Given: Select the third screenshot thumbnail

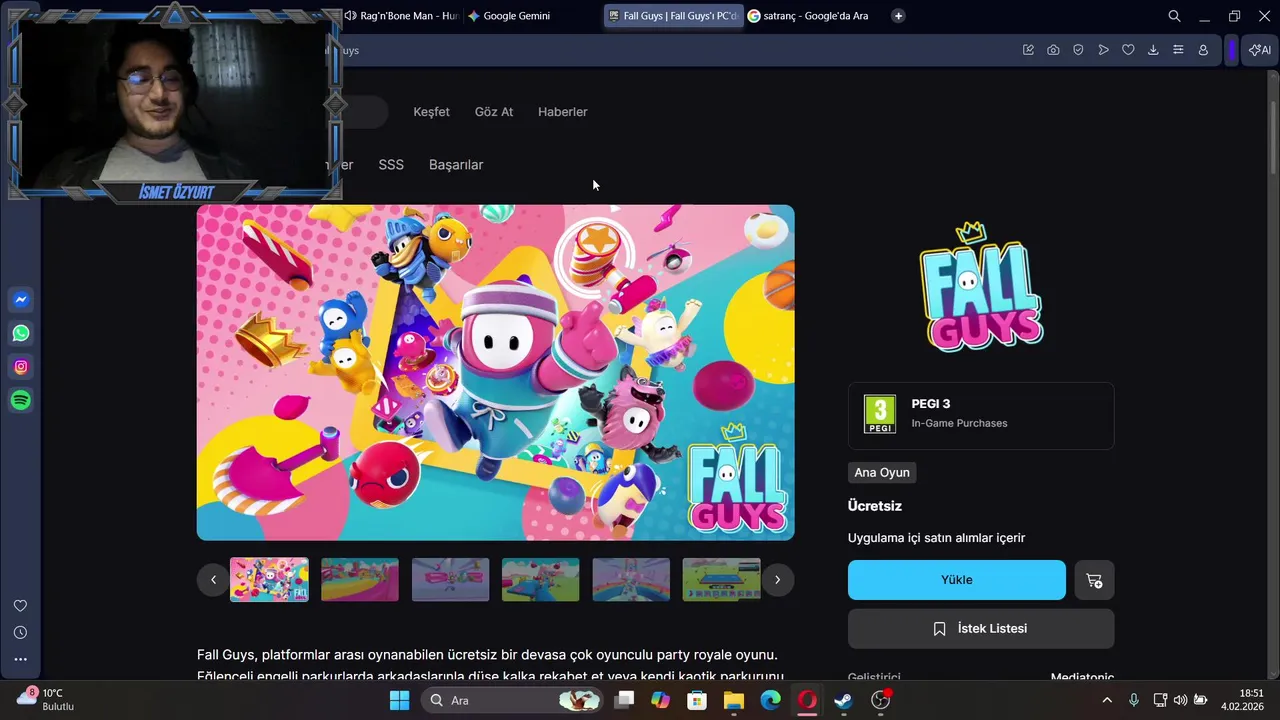Looking at the screenshot, I should pos(450,580).
